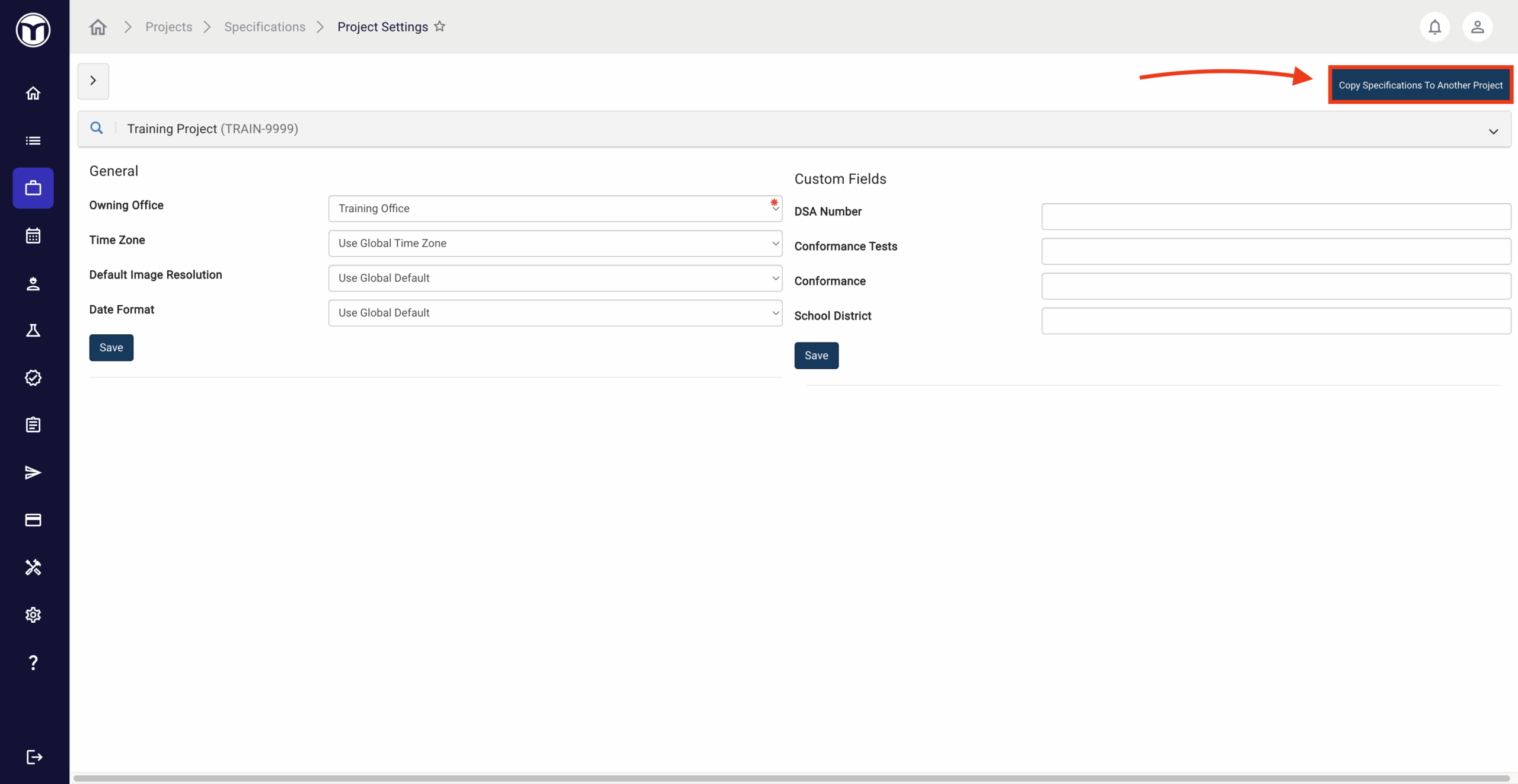Go to Specifications in the breadcrumb
1518x784 pixels.
click(264, 27)
